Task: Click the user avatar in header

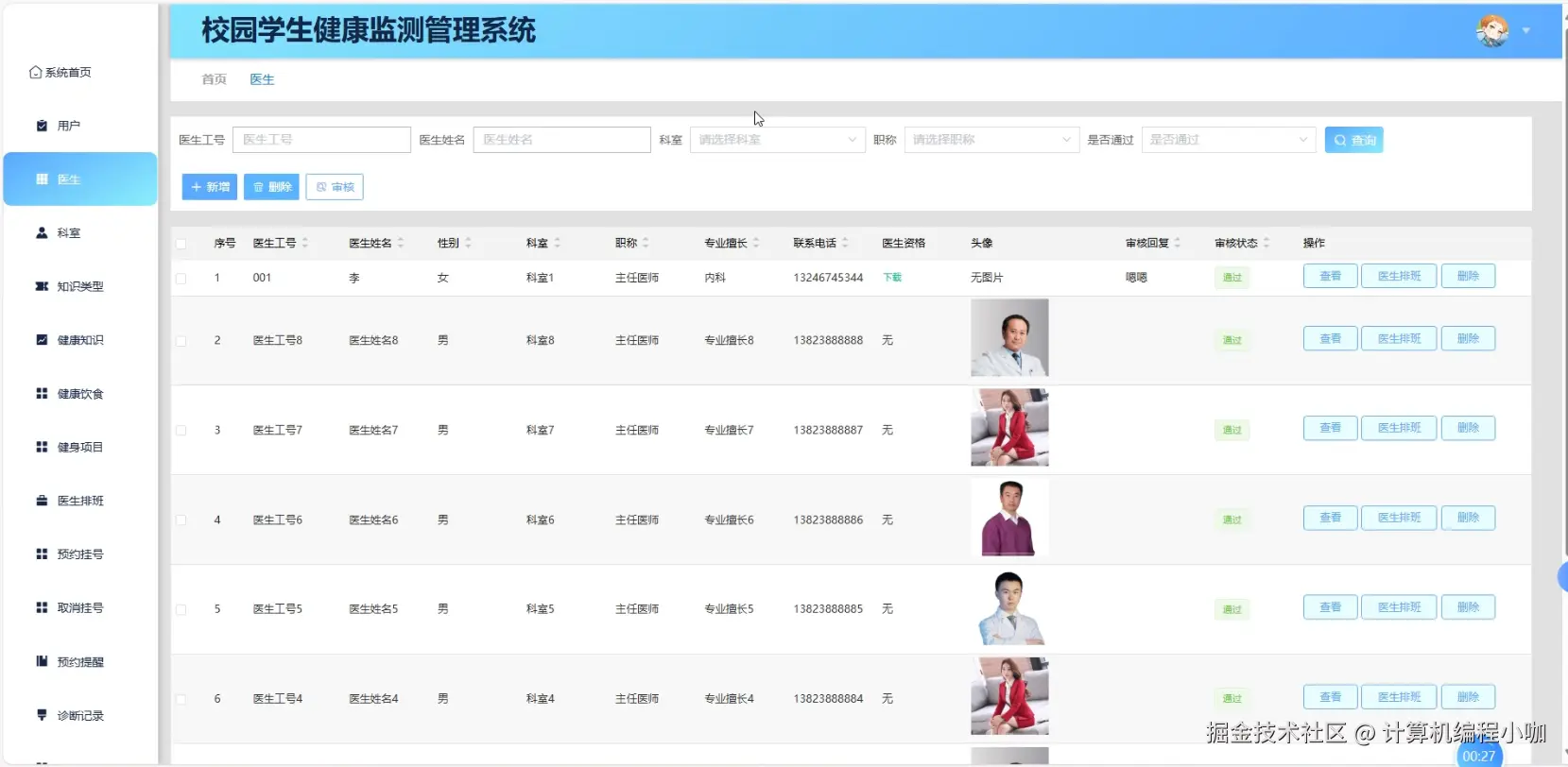Action: pyautogui.click(x=1492, y=31)
